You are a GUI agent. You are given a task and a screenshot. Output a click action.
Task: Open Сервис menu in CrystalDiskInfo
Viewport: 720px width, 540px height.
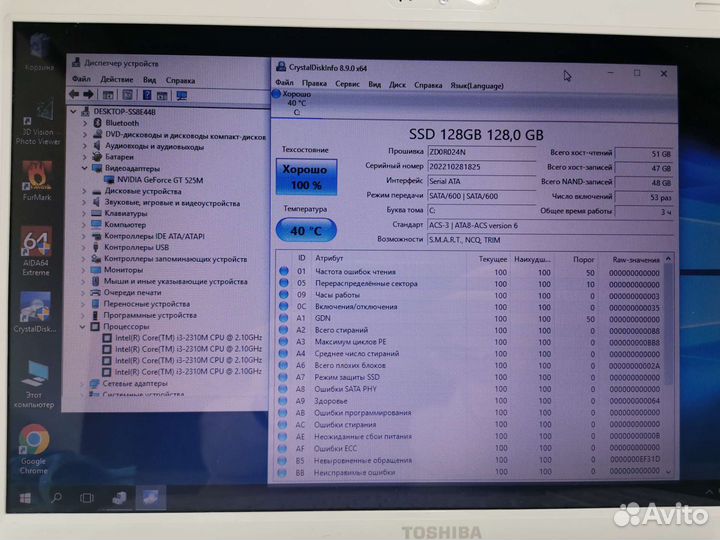(348, 84)
